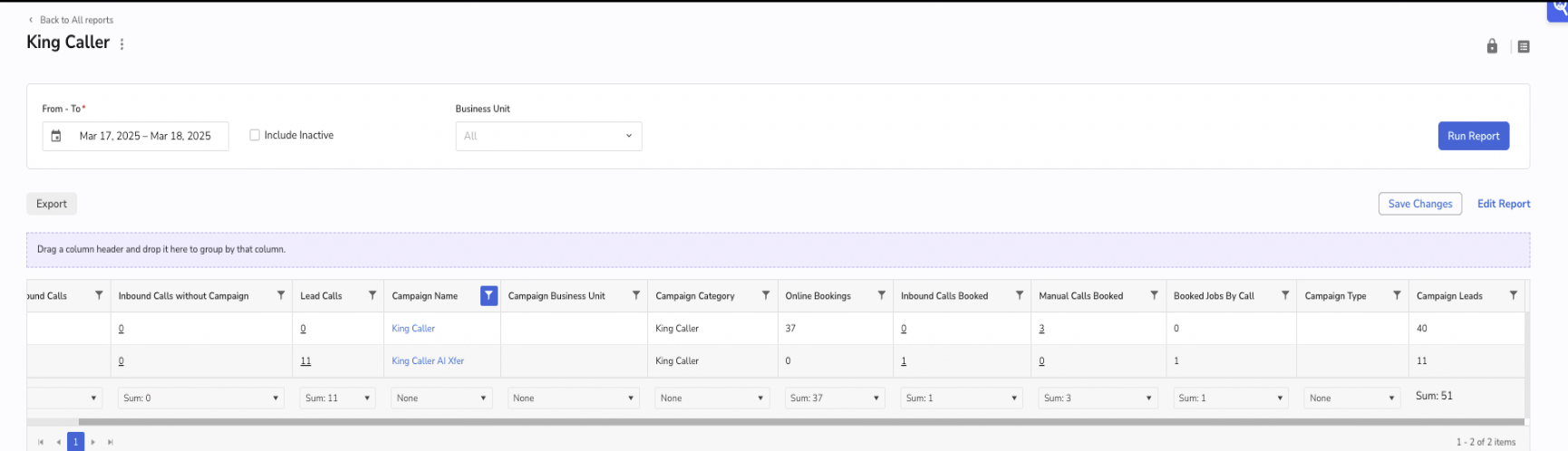This screenshot has width=1568, height=451.
Task: Filter the Online Bookings column
Action: click(x=882, y=295)
